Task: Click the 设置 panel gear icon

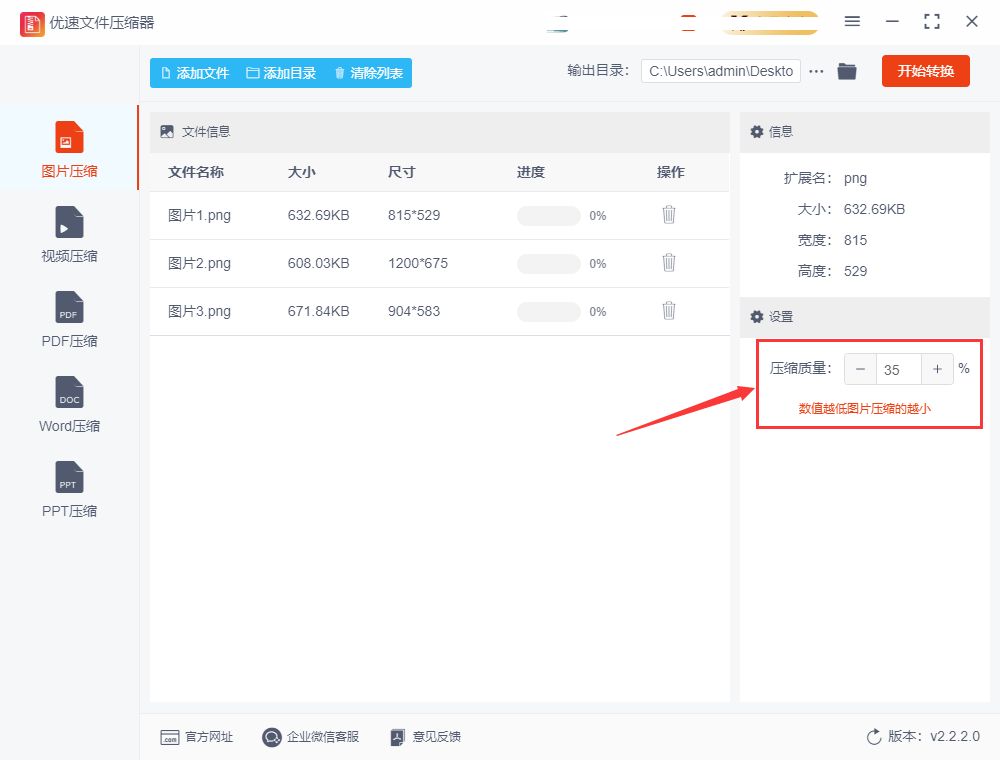Action: tap(756, 317)
